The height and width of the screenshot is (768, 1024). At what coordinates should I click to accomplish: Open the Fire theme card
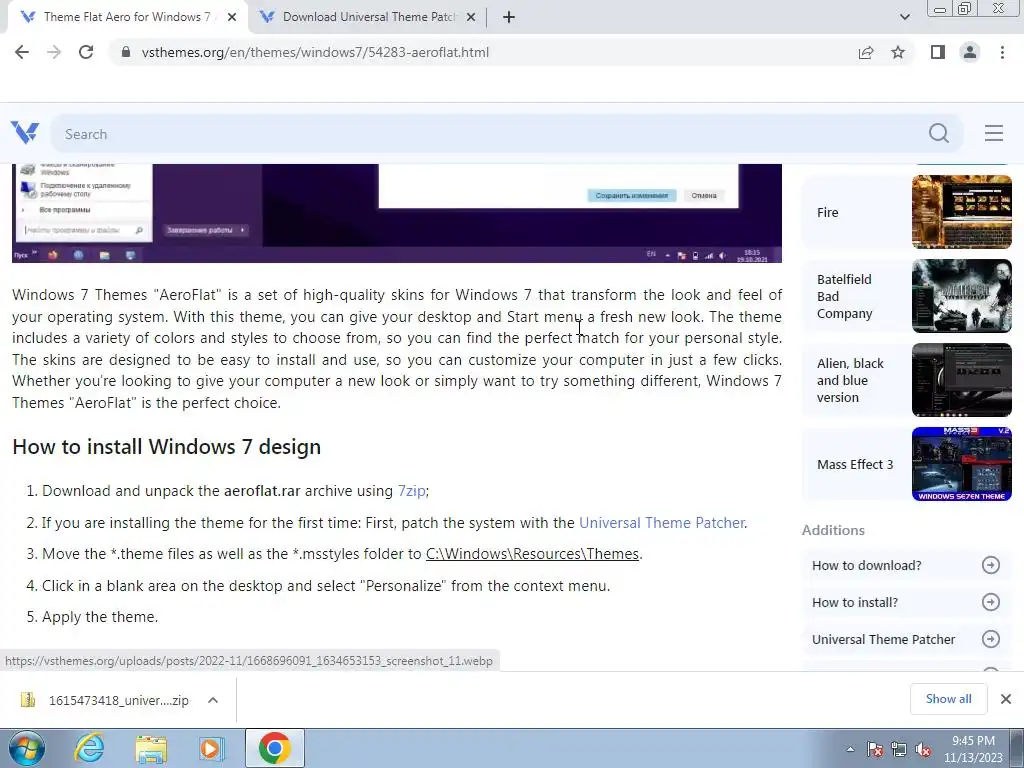[x=906, y=212]
